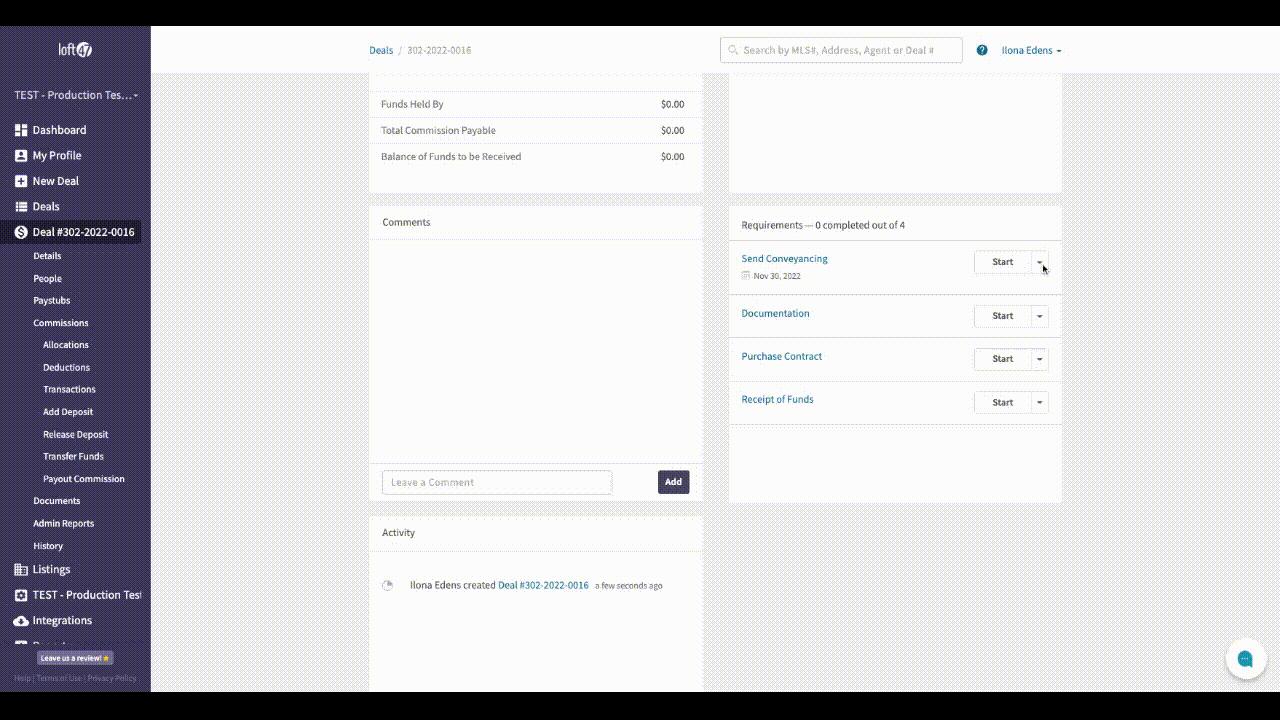Open the Purchase Contract link

[781, 356]
